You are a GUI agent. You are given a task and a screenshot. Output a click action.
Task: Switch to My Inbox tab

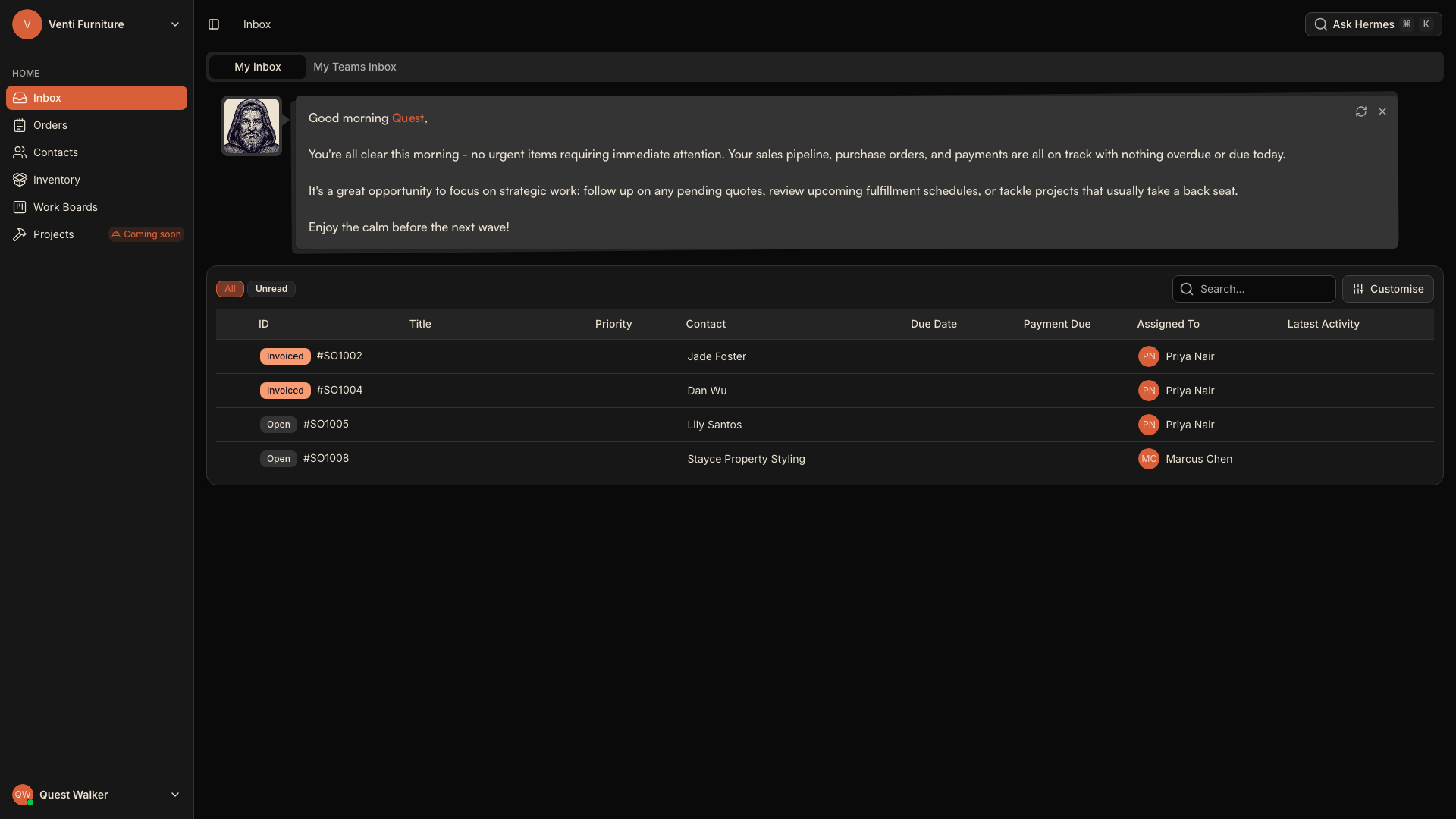coord(258,67)
